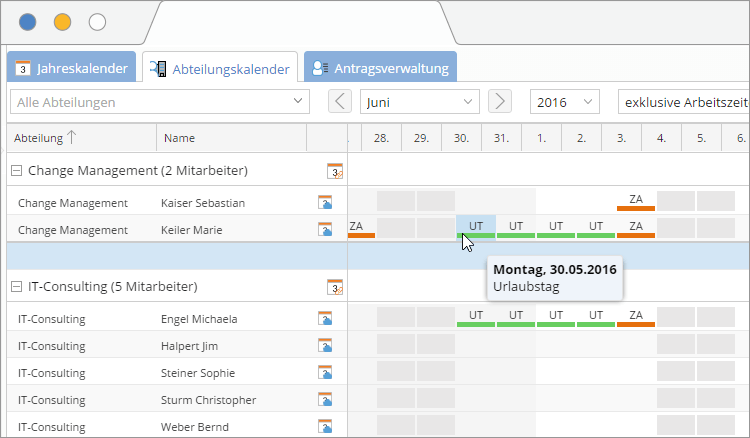Open calendar icon in Change Management group row
750x438 pixels.
(335, 171)
